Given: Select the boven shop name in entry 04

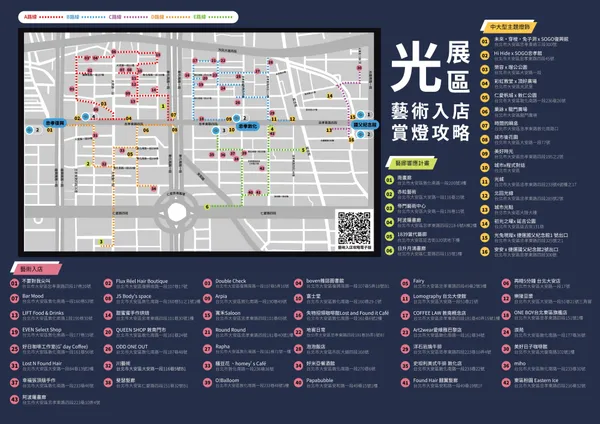Looking at the screenshot, I should coord(325,281).
